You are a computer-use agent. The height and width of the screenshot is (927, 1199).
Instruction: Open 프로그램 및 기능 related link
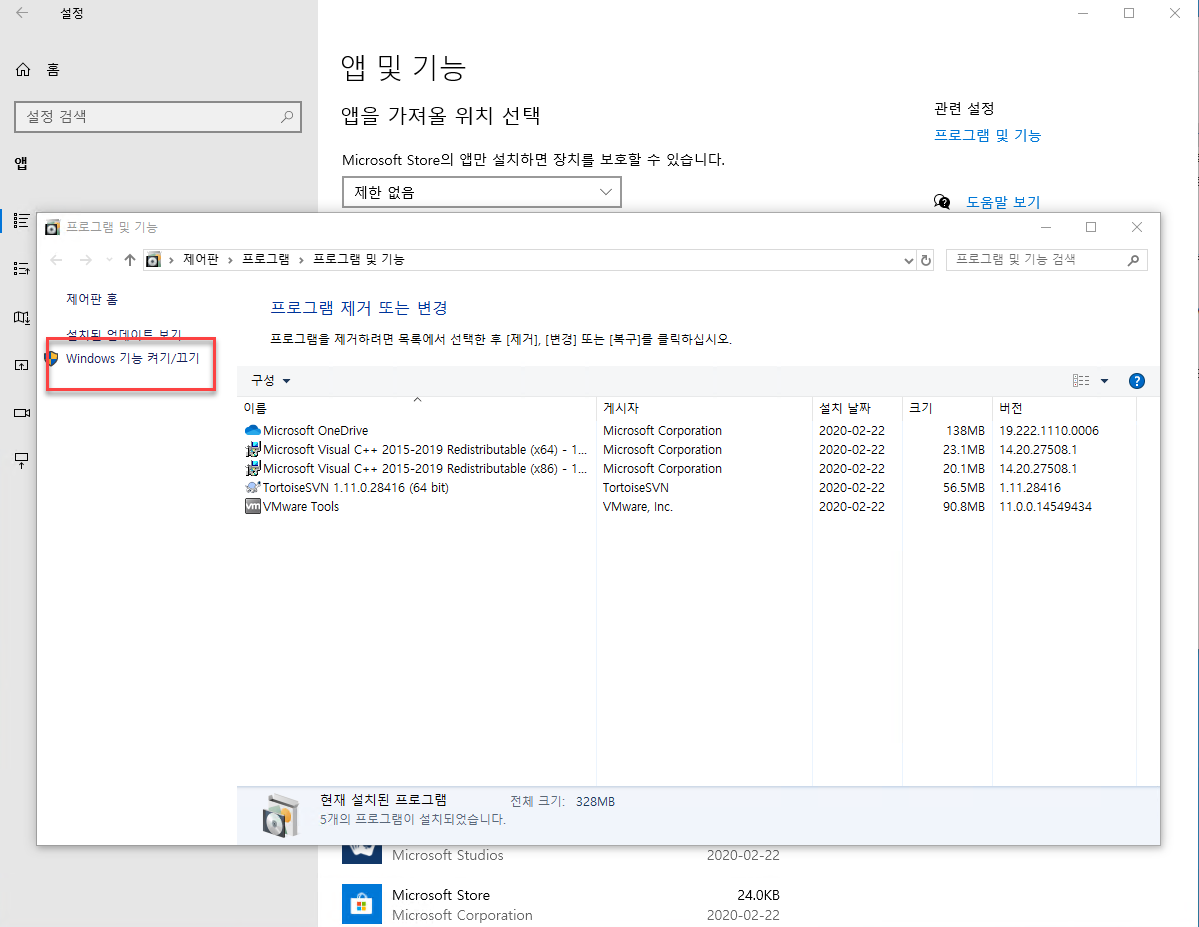(987, 135)
